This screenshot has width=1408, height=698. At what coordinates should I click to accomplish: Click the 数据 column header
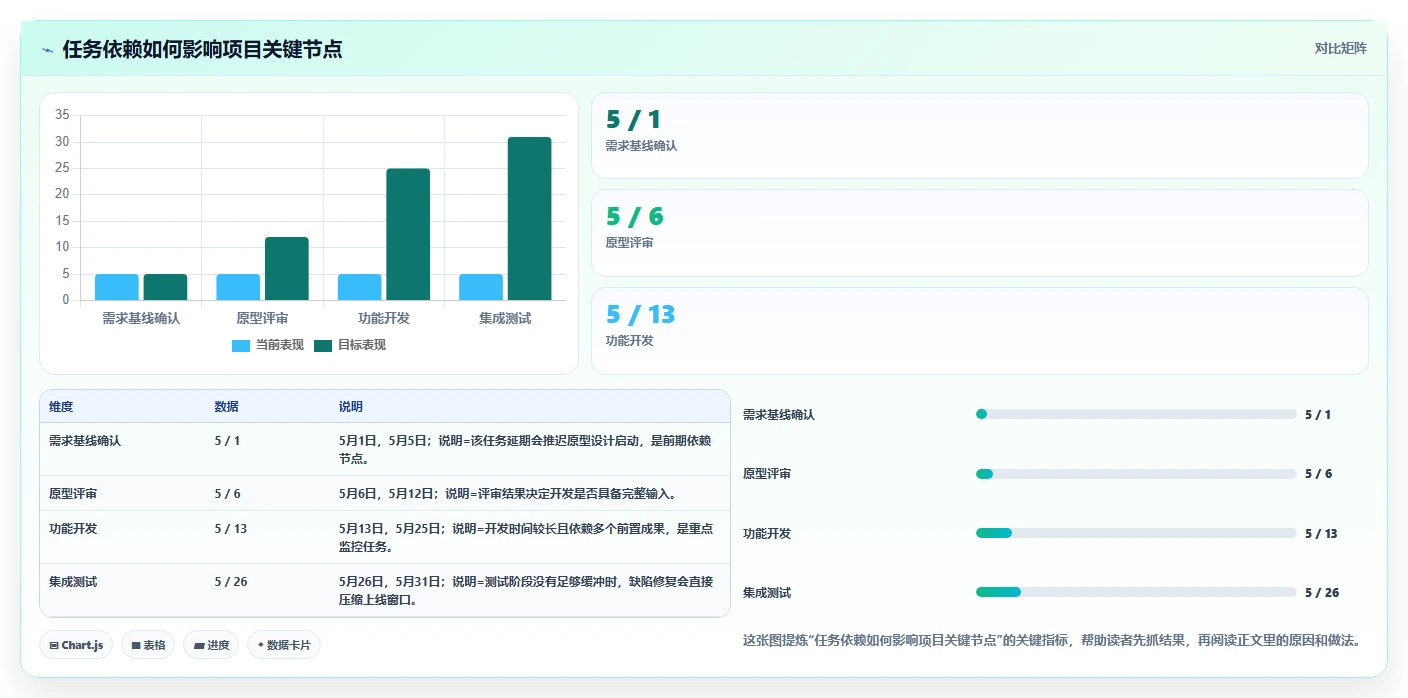click(226, 407)
